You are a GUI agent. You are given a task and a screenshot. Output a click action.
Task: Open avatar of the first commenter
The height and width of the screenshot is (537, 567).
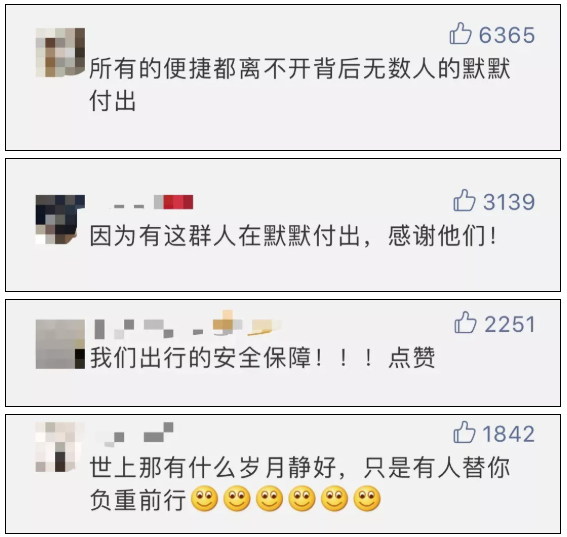tap(60, 52)
